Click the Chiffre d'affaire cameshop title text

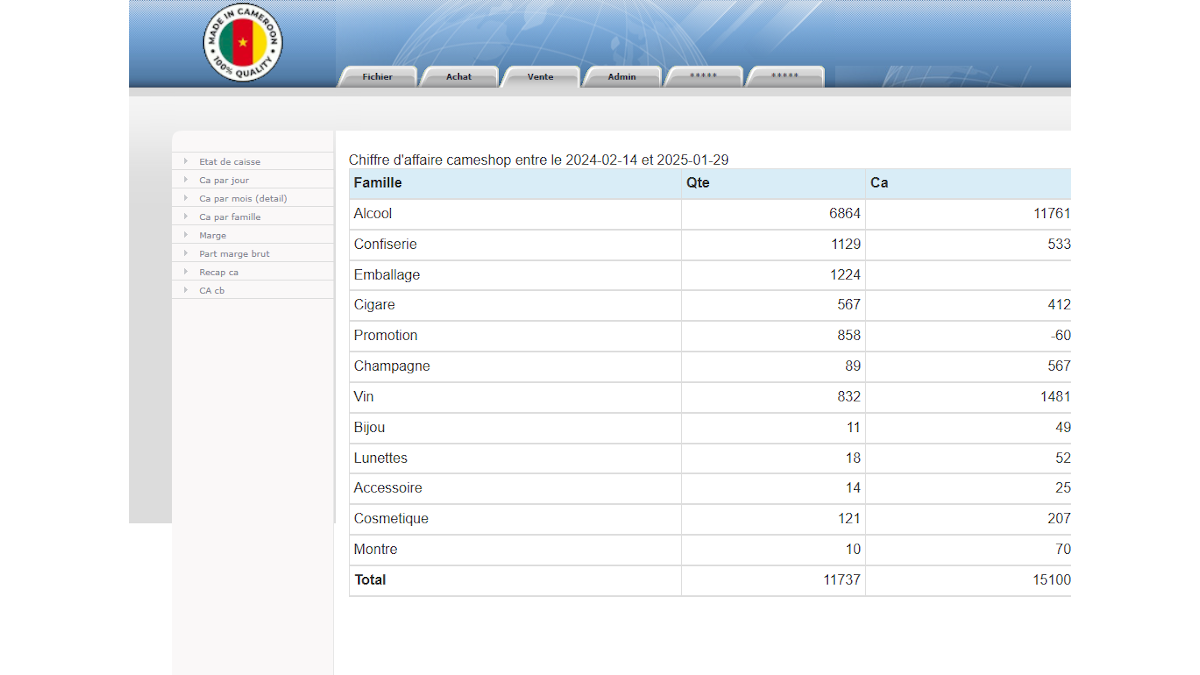(x=539, y=160)
